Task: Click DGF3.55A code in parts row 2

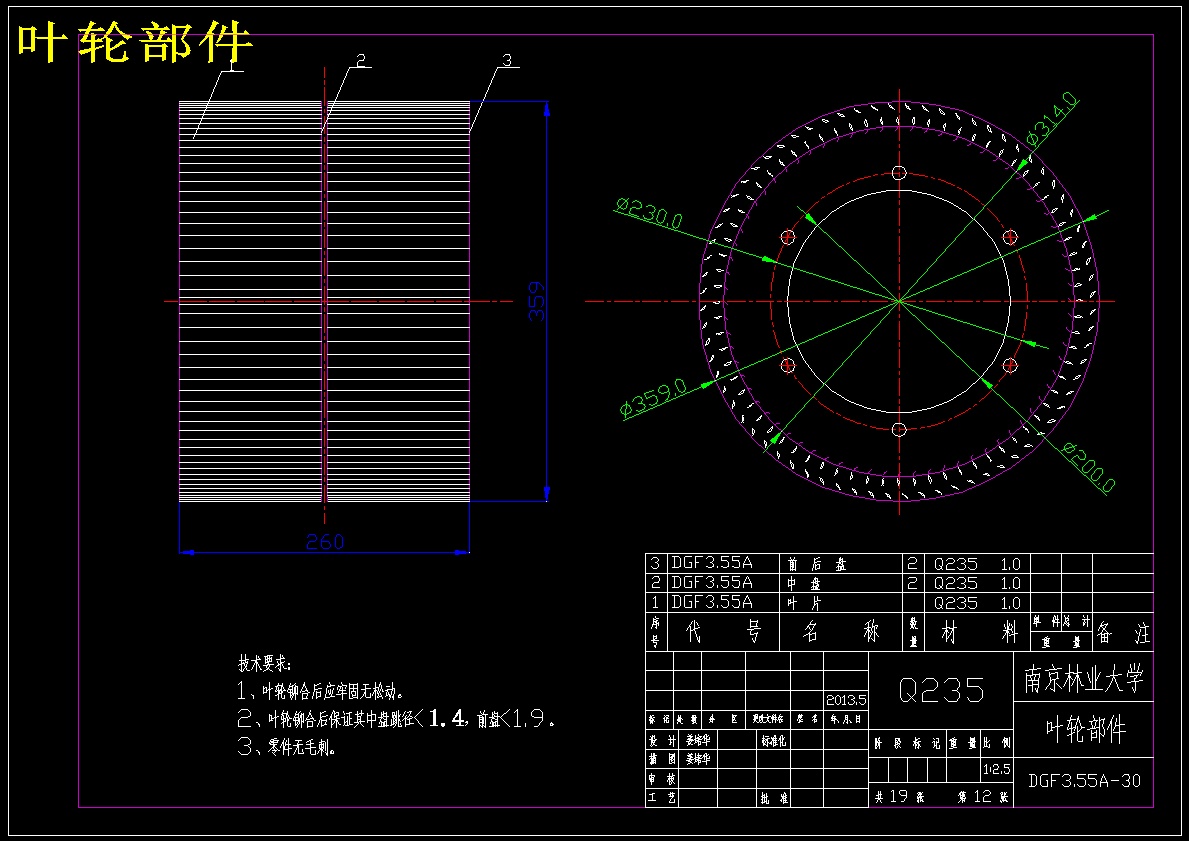Action: pos(712,582)
